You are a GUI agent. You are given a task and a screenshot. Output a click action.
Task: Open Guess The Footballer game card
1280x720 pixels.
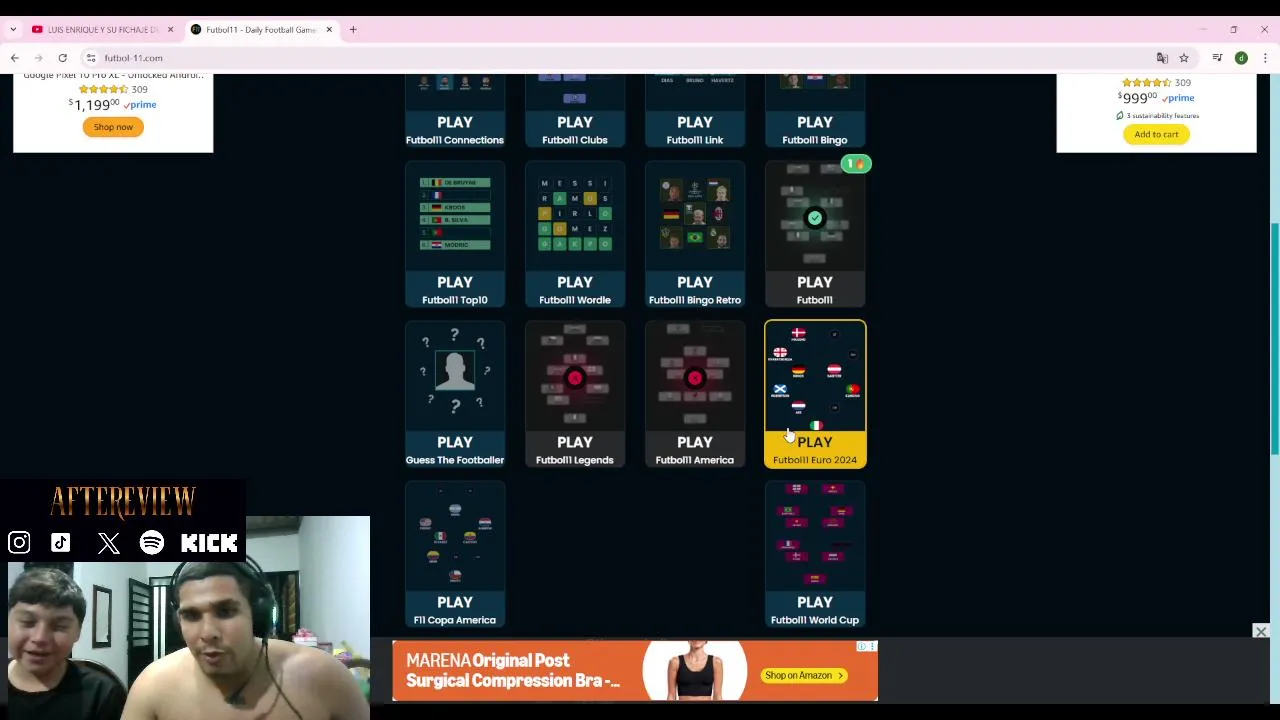455,394
